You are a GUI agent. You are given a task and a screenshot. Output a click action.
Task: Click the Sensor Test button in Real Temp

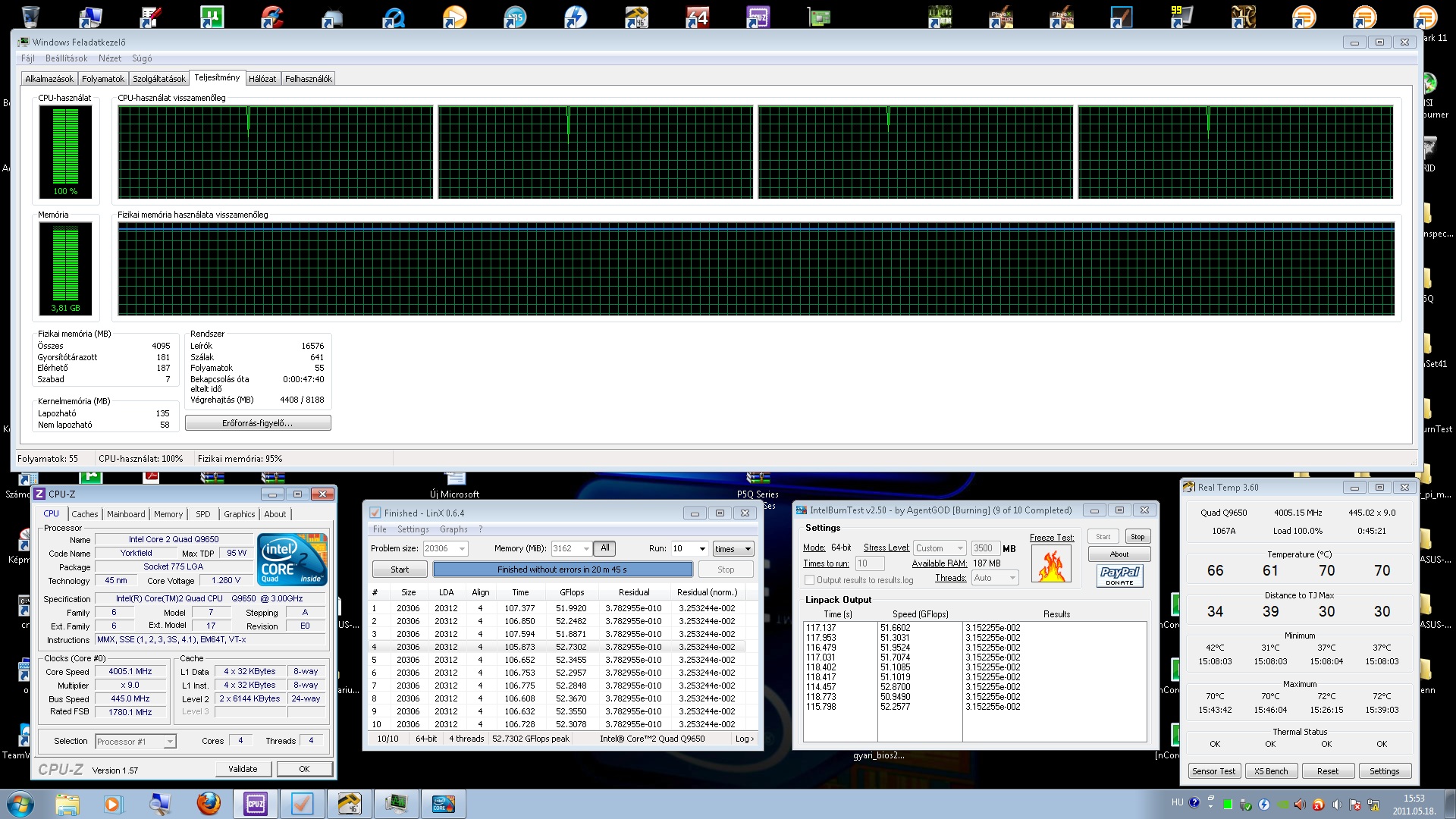coord(1213,771)
